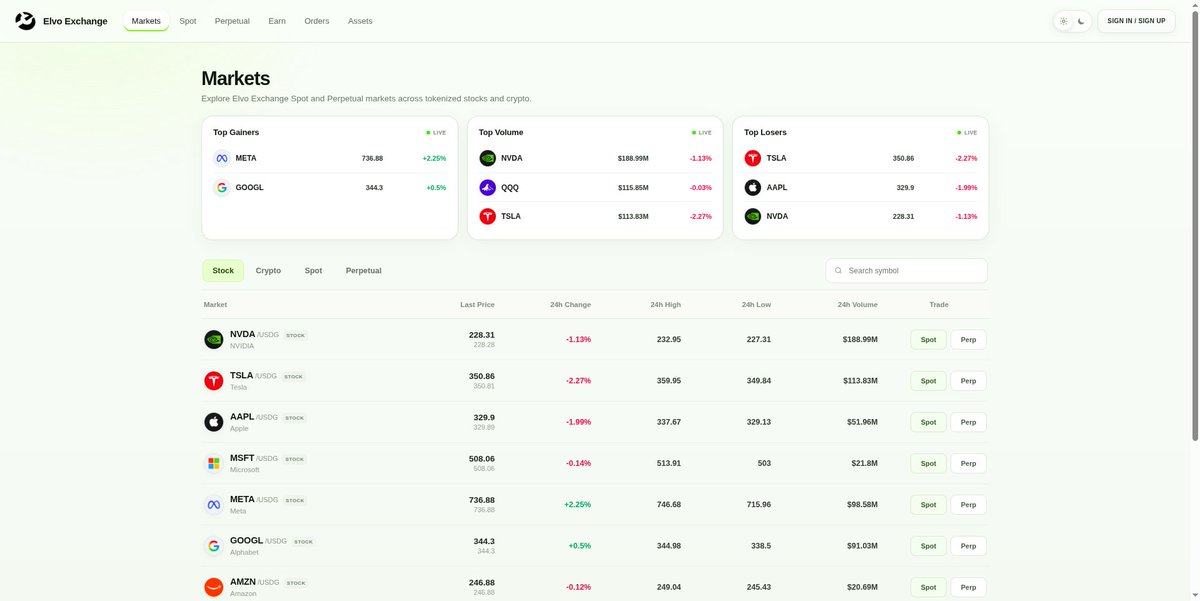Click the Search symbol input field
Image resolution: width=1200 pixels, height=601 pixels.
(906, 270)
